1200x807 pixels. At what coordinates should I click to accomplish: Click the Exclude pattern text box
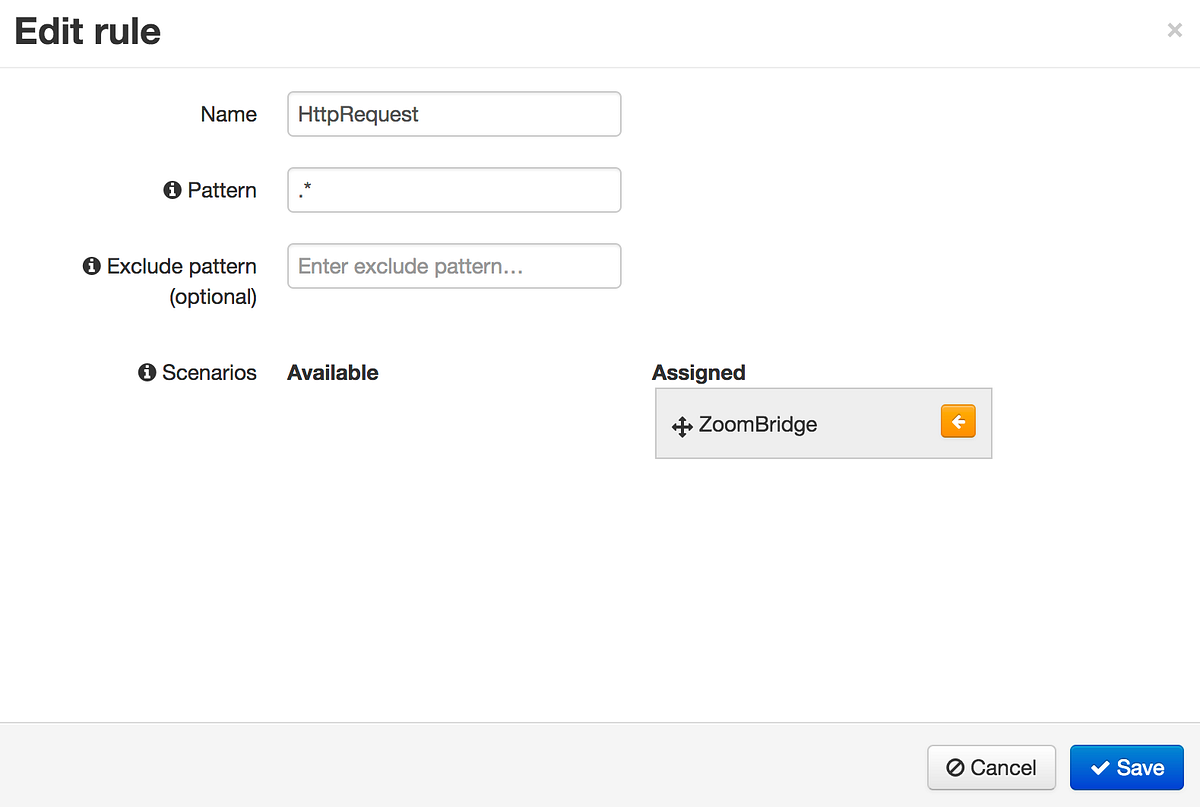click(454, 266)
